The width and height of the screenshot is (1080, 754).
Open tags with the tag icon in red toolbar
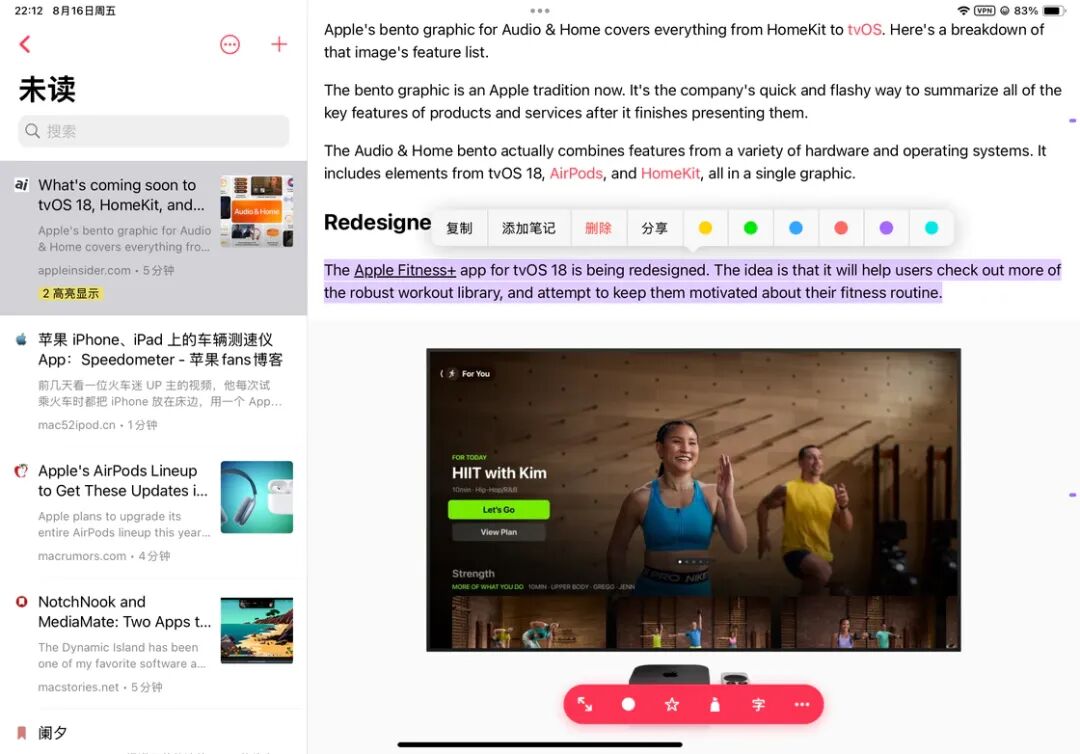[715, 704]
